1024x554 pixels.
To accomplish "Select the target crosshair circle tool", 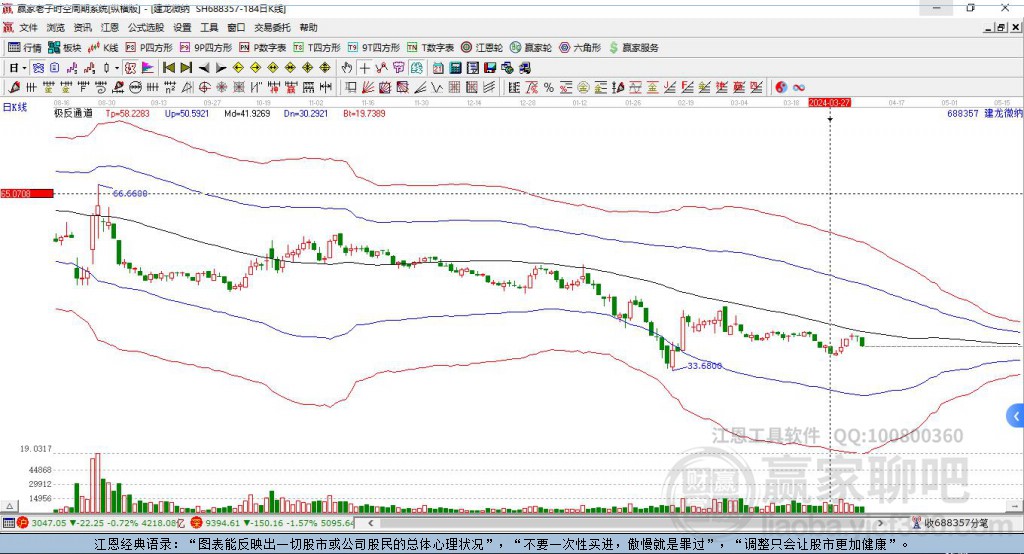I will (x=204, y=87).
